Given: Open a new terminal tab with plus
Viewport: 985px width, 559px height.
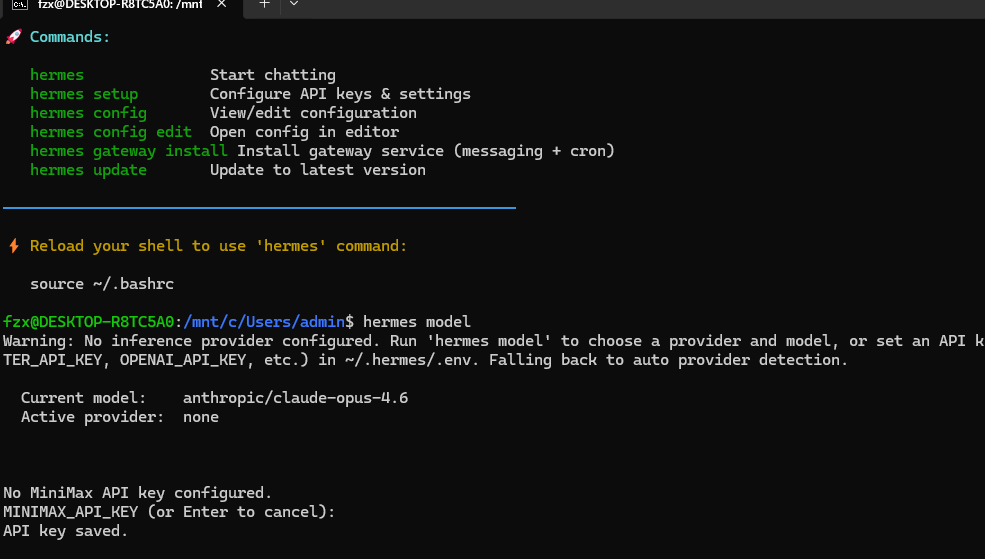Looking at the screenshot, I should click(x=264, y=4).
